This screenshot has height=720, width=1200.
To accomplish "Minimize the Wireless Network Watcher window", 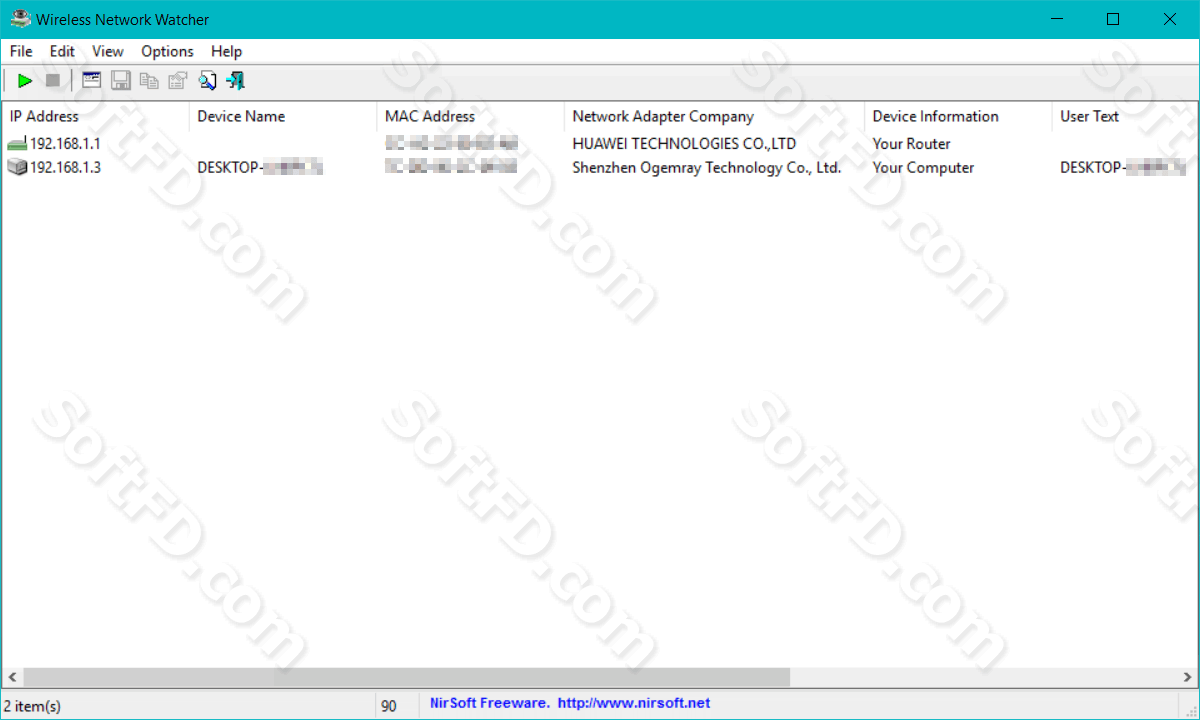I will pos(1059,19).
